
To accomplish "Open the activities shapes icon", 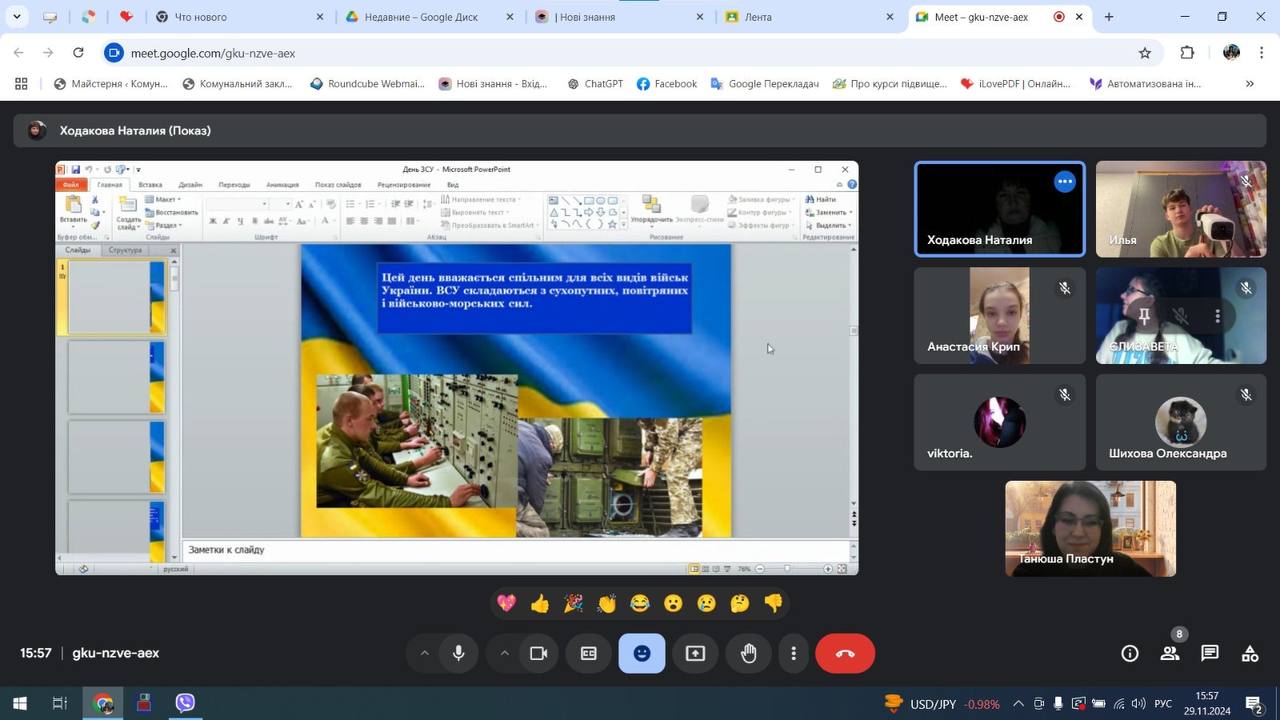I will click(x=1250, y=653).
